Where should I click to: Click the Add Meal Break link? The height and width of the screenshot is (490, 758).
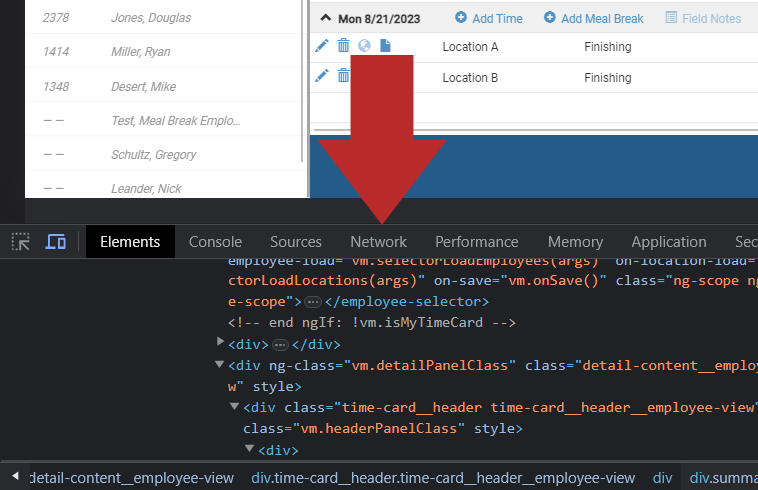pos(602,18)
